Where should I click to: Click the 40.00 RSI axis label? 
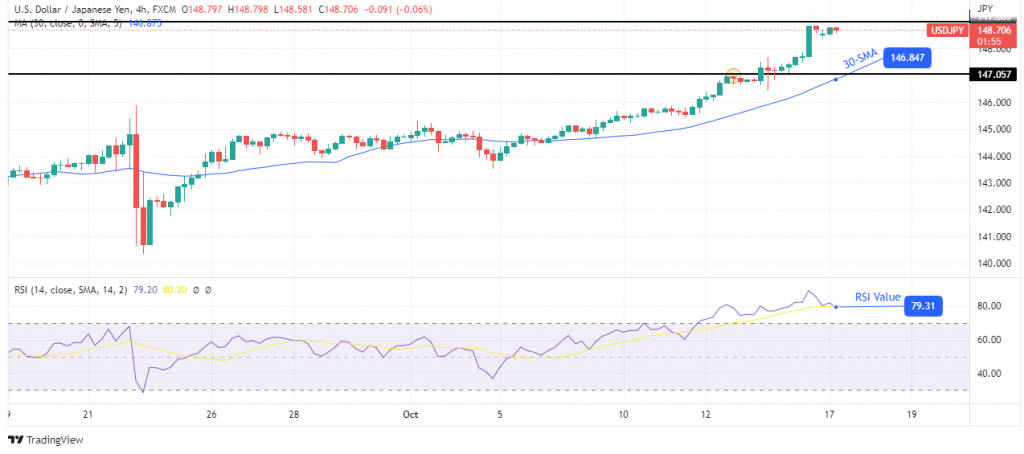pyautogui.click(x=988, y=374)
